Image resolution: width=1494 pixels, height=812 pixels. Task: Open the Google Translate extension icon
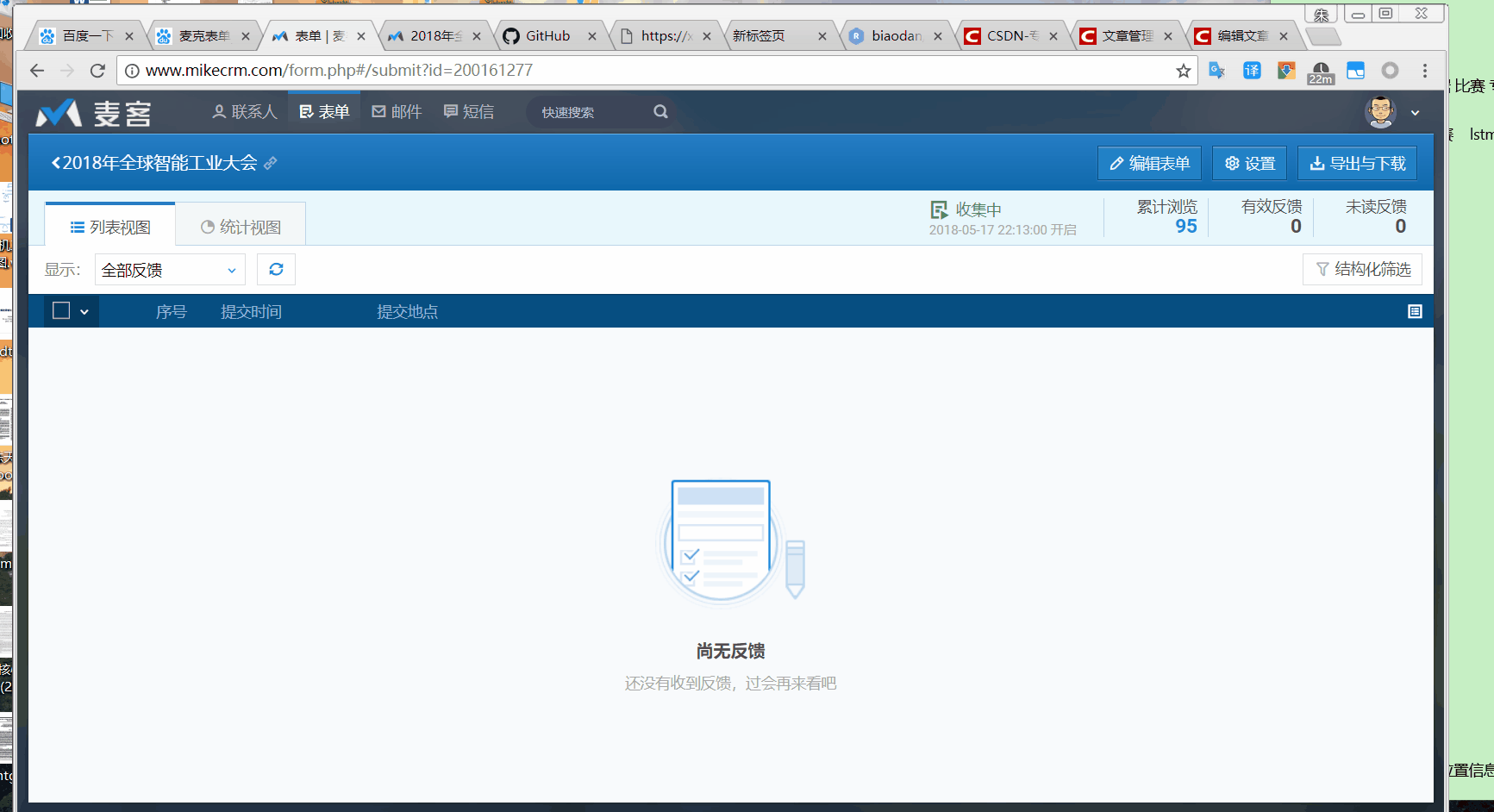1217,71
